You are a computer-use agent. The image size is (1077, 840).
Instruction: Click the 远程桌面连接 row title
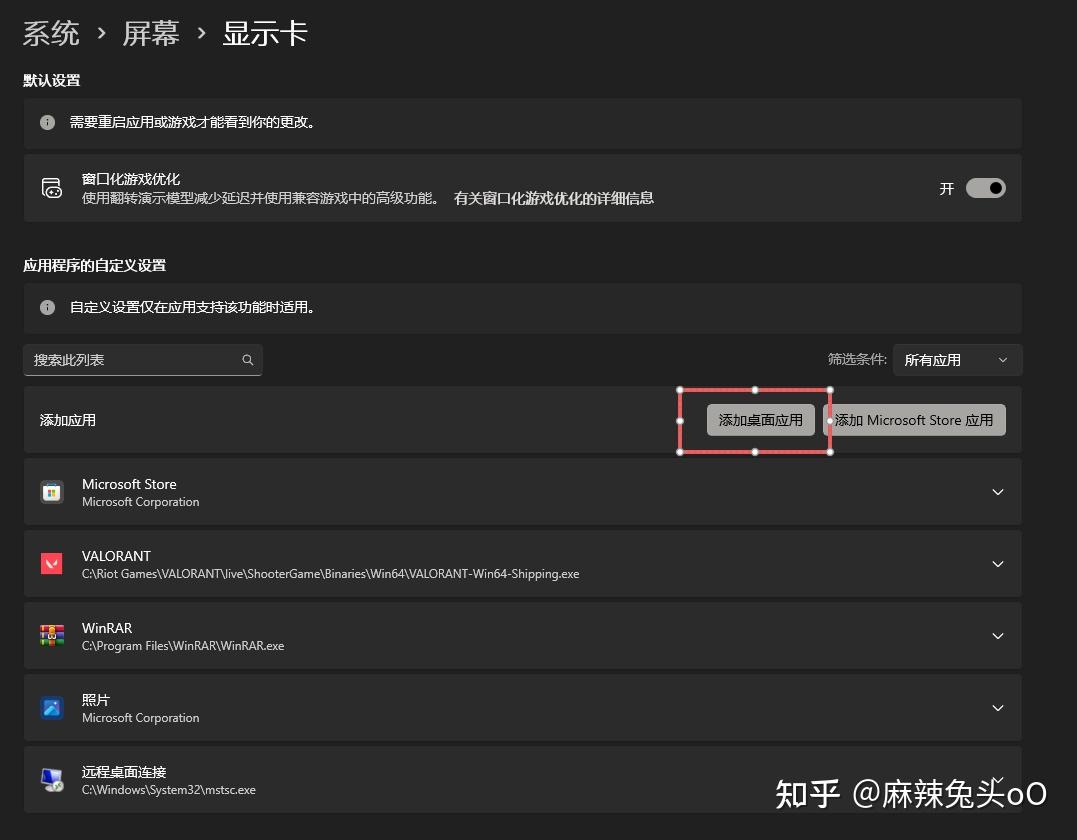coord(124,773)
